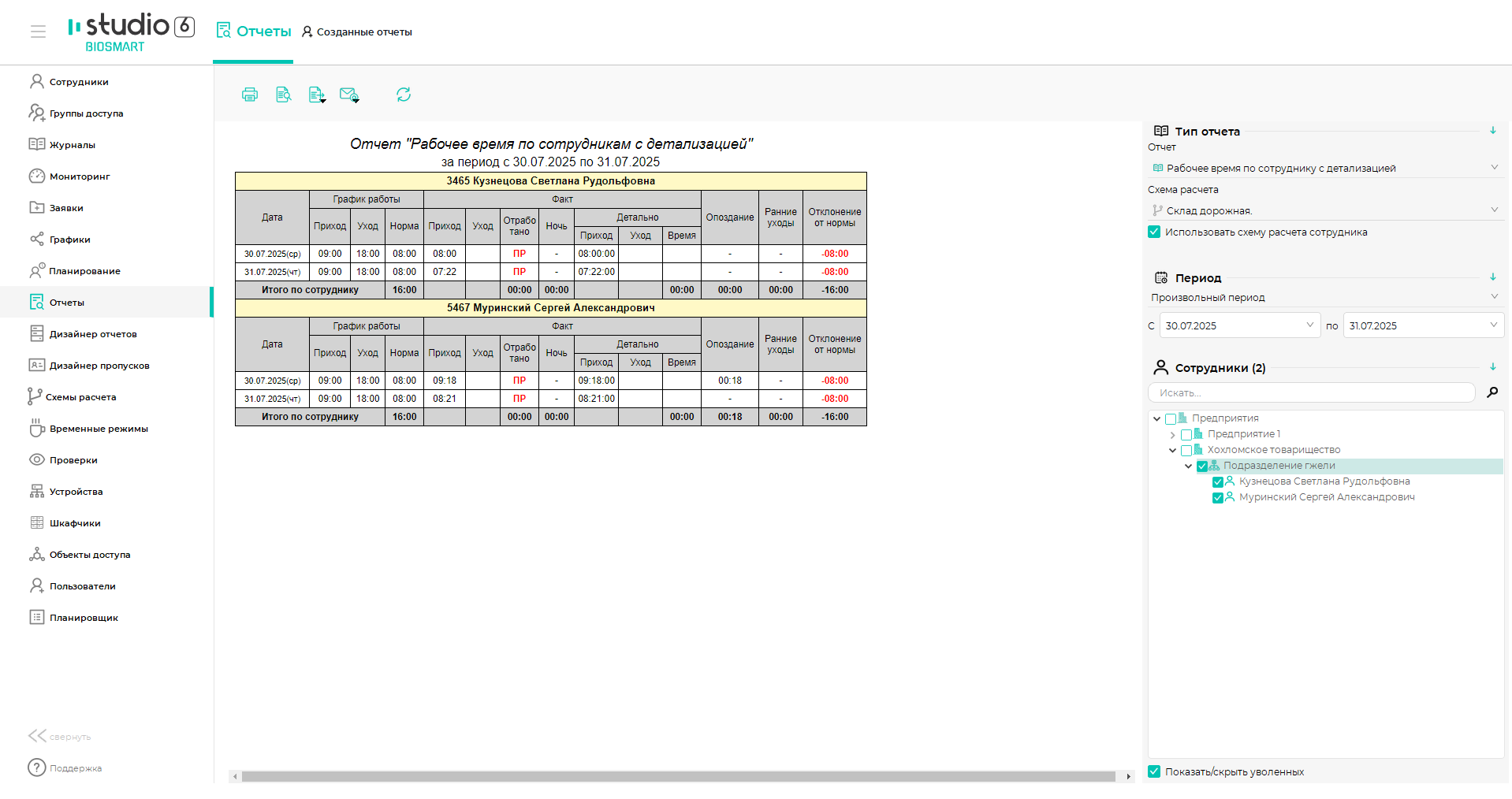Click header 3465 Кузнецова Светлана Рудольфовна
Image resolution: width=1512 pixels, height=799 pixels.
[551, 181]
